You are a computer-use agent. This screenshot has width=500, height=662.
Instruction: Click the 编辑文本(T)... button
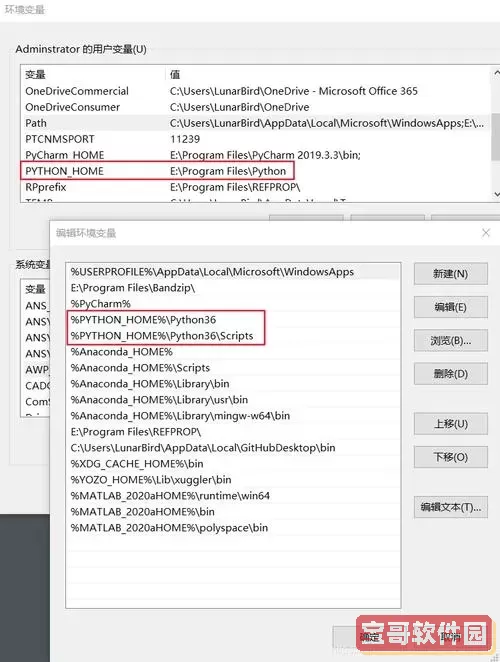click(x=451, y=507)
